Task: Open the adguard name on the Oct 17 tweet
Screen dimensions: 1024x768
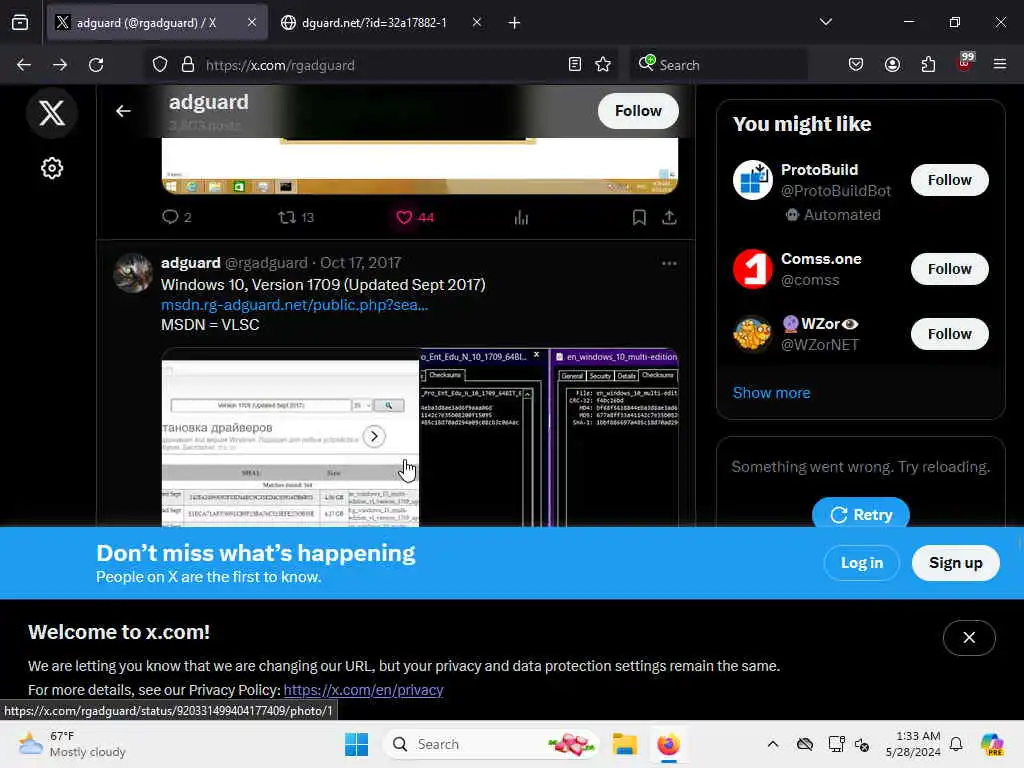Action: pos(191,263)
